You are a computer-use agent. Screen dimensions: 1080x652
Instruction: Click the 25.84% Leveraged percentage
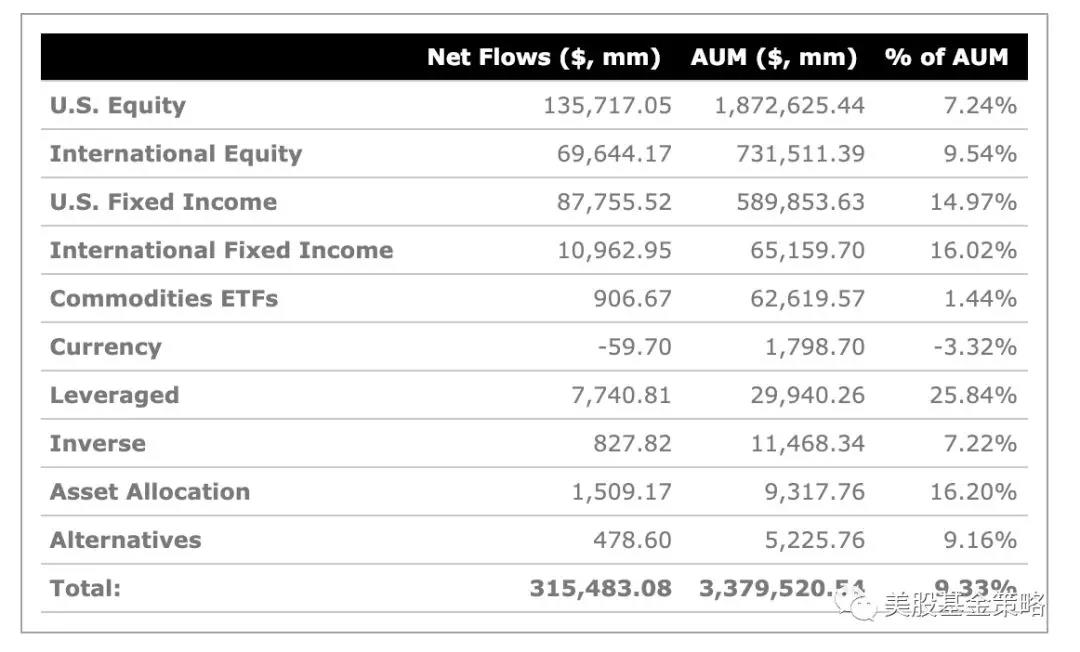pos(972,395)
